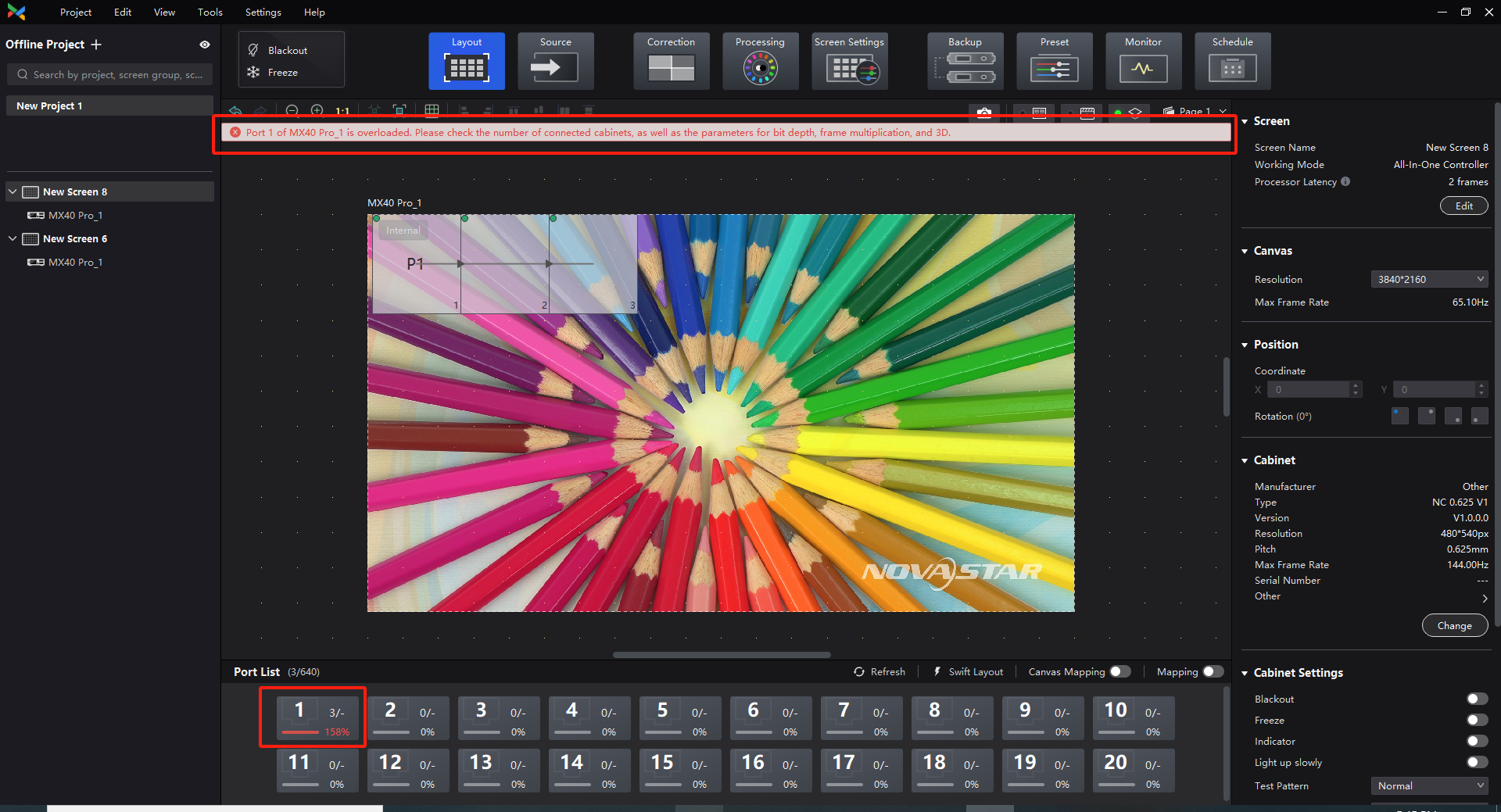Open the Test Pattern Normal dropdown
1501x812 pixels.
click(x=1429, y=785)
